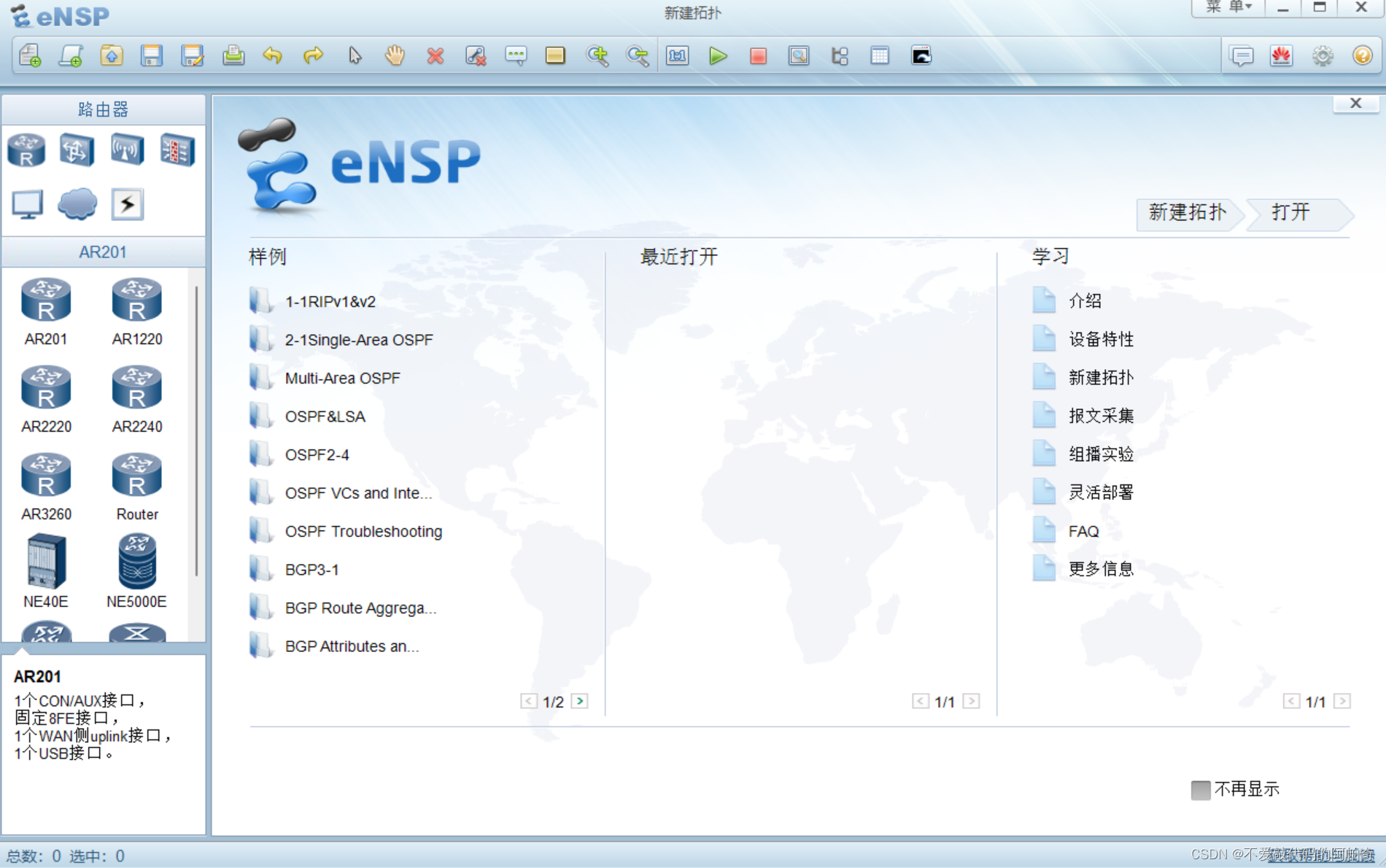Click the Print toolbar icon
Viewport: 1386px width, 868px height.
pyautogui.click(x=233, y=55)
